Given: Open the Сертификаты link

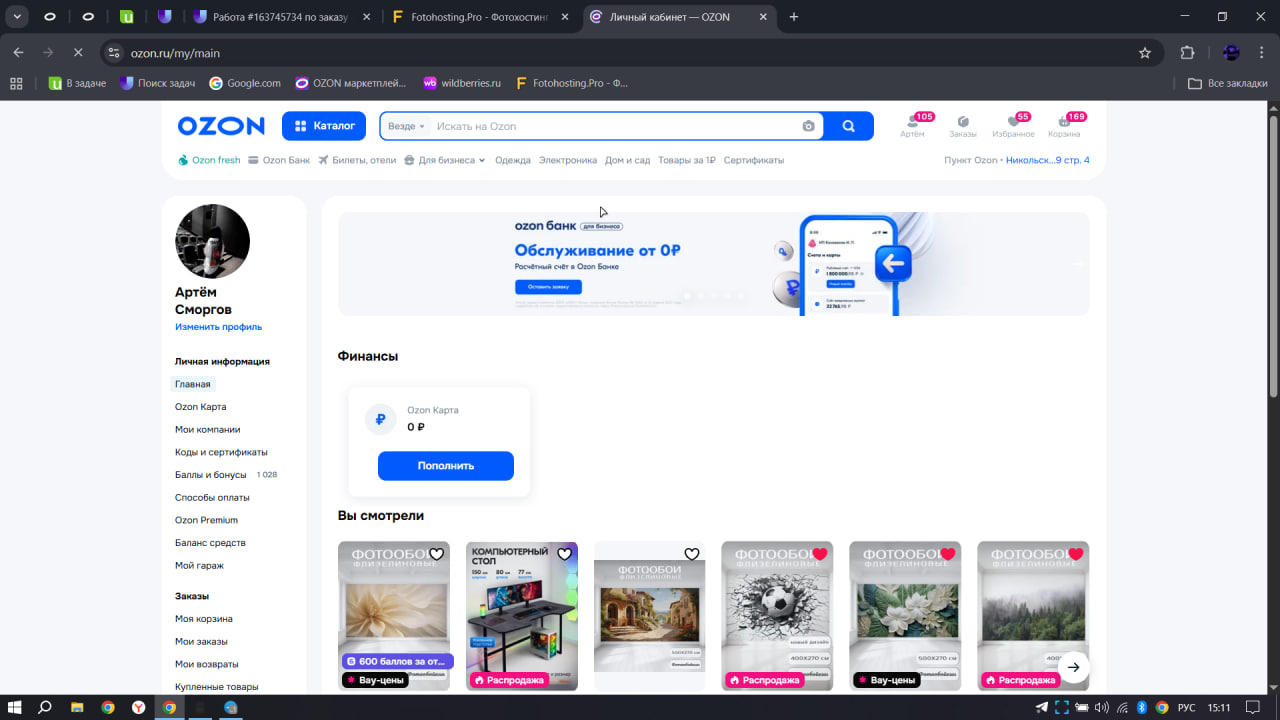Looking at the screenshot, I should tap(754, 160).
